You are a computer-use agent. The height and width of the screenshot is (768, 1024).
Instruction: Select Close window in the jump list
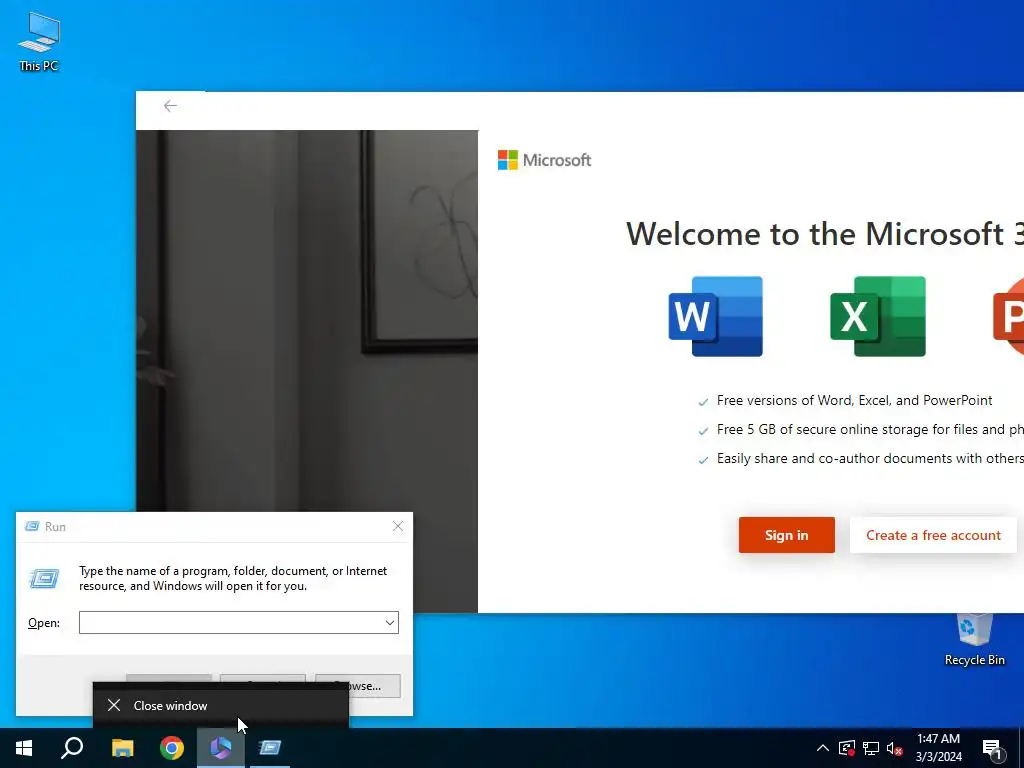pos(221,705)
